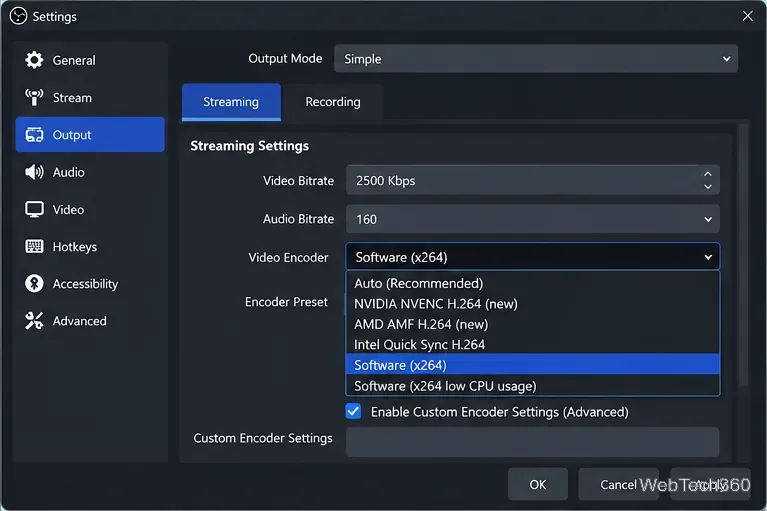Screen dimensions: 767x511
Task: Select the Streaming tab
Action: point(231,102)
